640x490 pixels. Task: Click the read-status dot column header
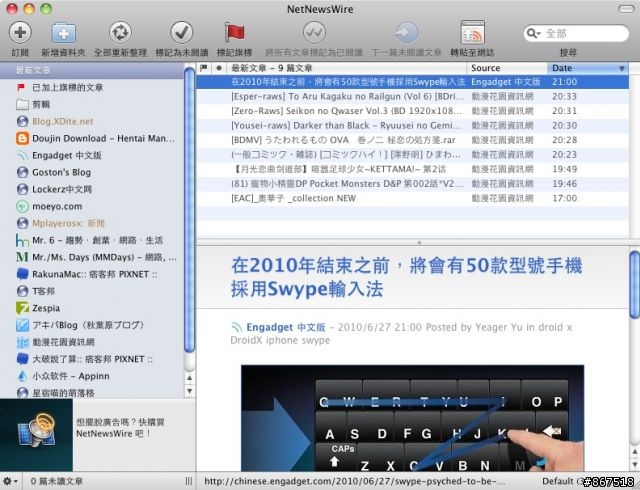click(x=219, y=68)
